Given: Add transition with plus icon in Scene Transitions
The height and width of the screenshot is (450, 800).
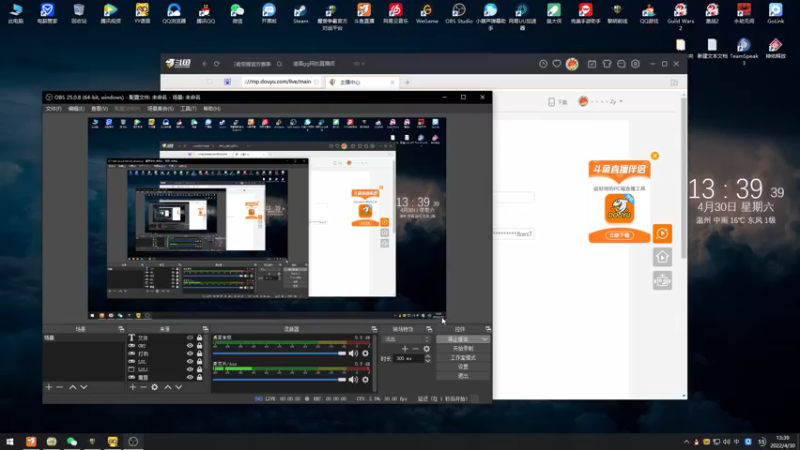Looking at the screenshot, I should 405,349.
